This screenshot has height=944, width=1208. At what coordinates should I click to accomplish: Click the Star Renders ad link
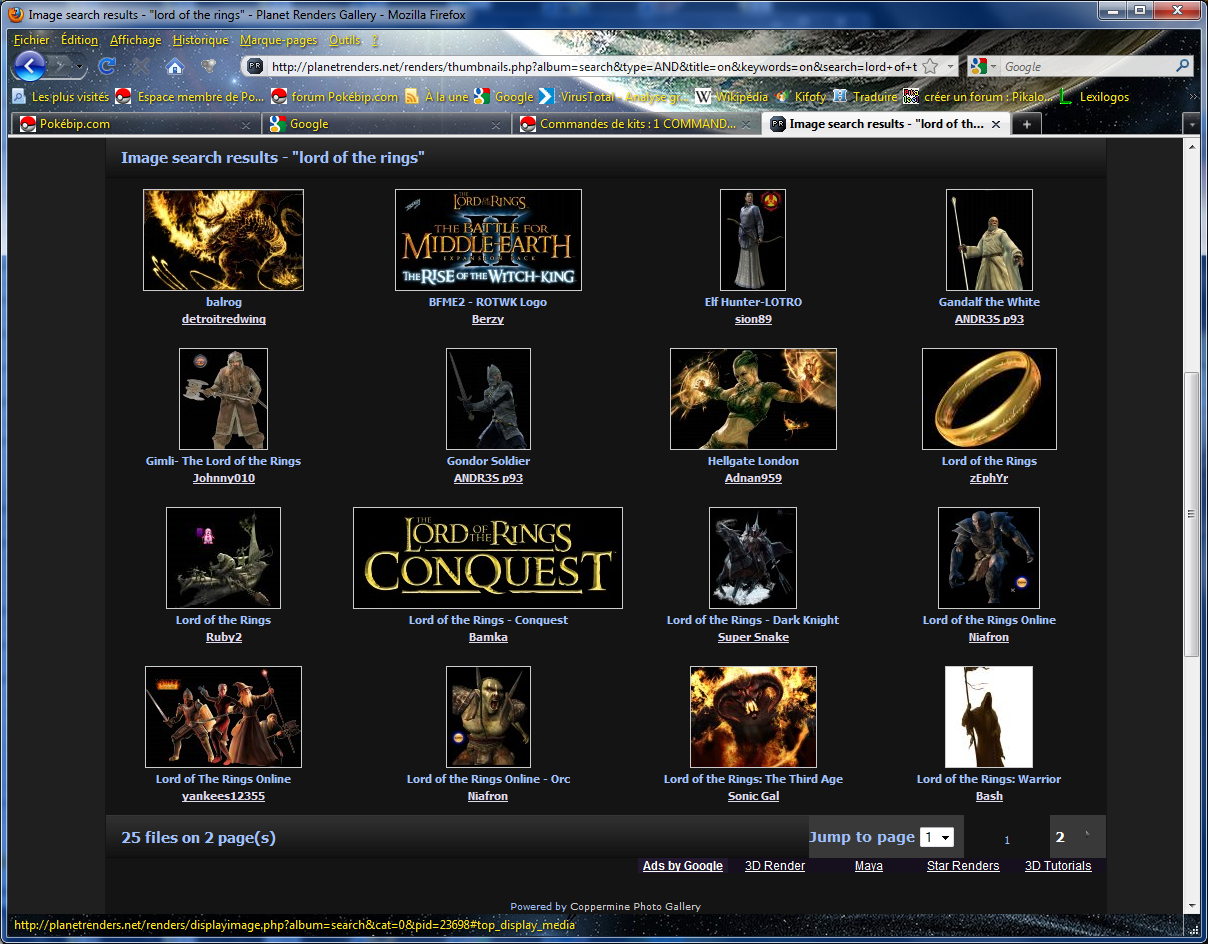click(963, 866)
